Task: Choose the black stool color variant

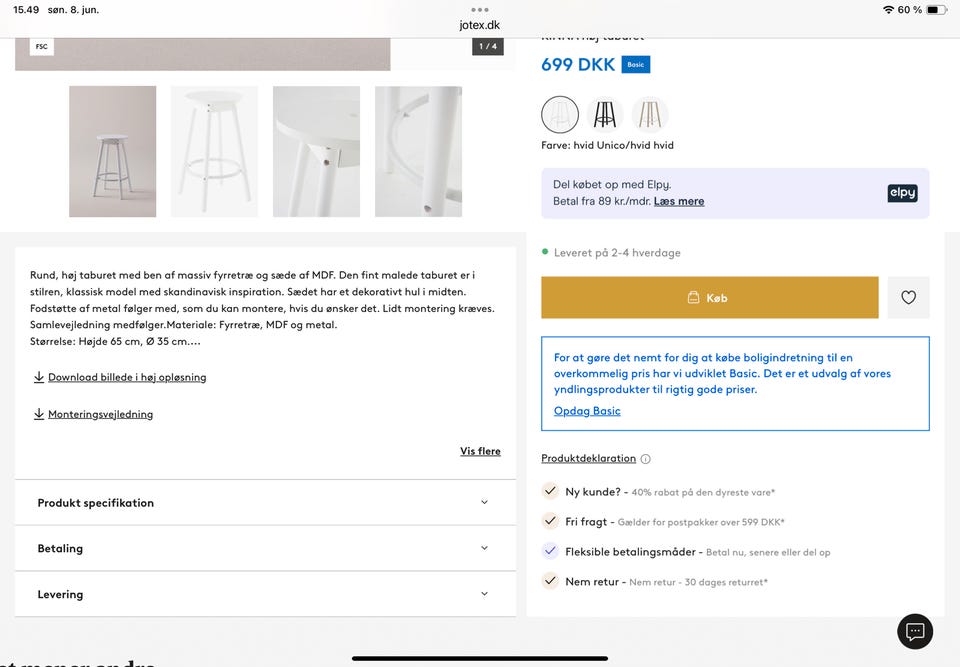Action: 605,115
